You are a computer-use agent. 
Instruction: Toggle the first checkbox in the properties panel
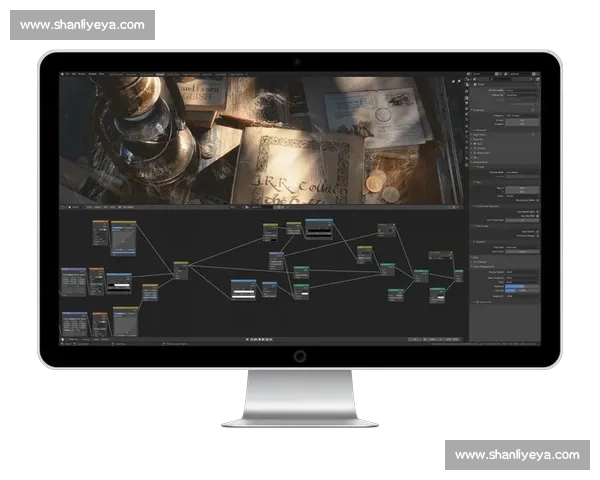click(537, 211)
